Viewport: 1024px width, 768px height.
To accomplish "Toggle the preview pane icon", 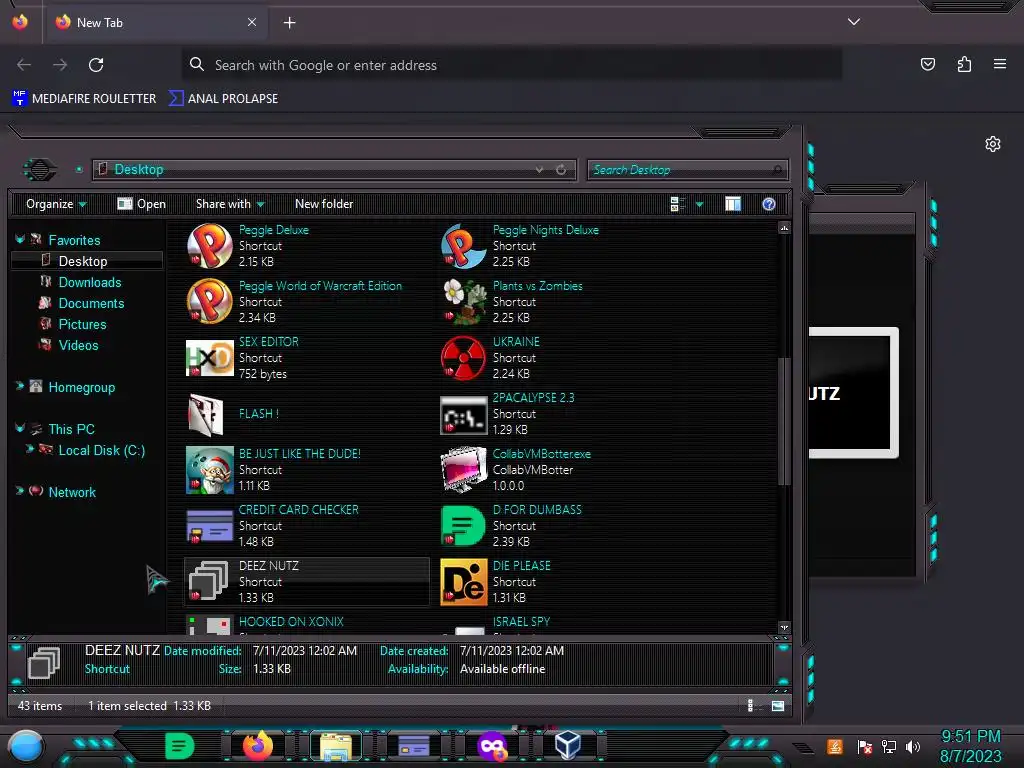I will tap(733, 204).
